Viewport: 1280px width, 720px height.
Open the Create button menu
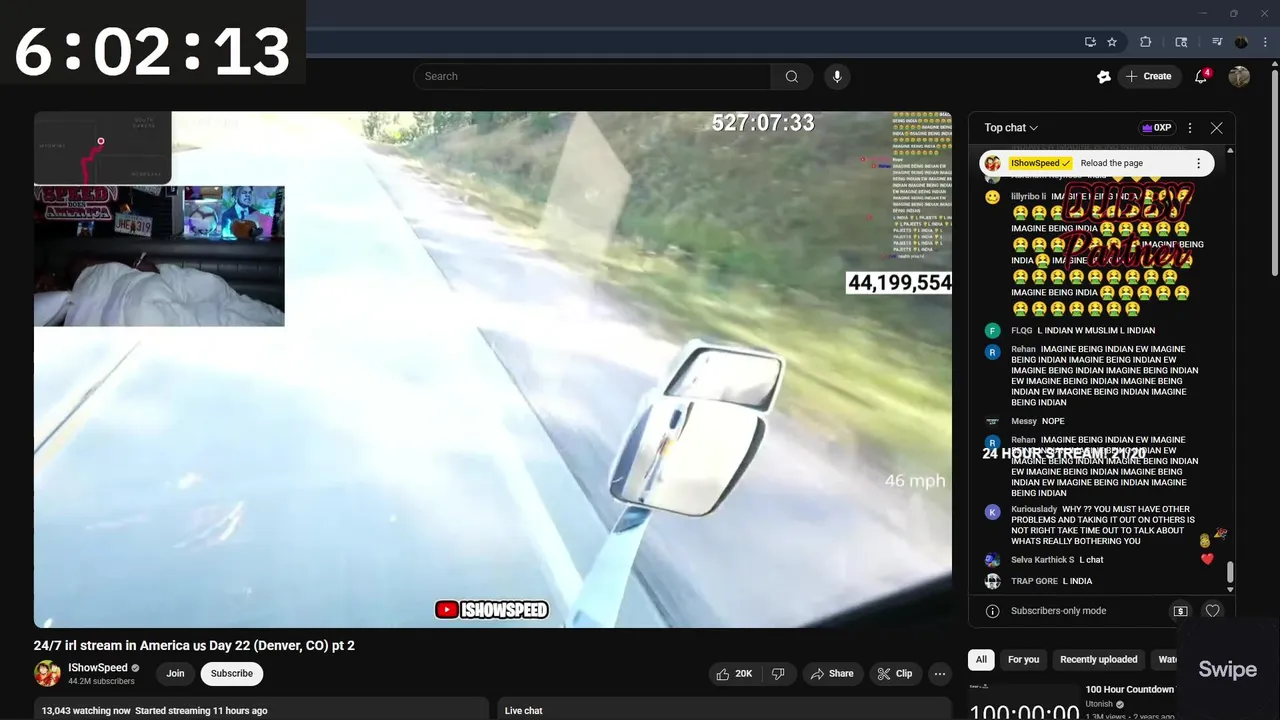(1148, 76)
